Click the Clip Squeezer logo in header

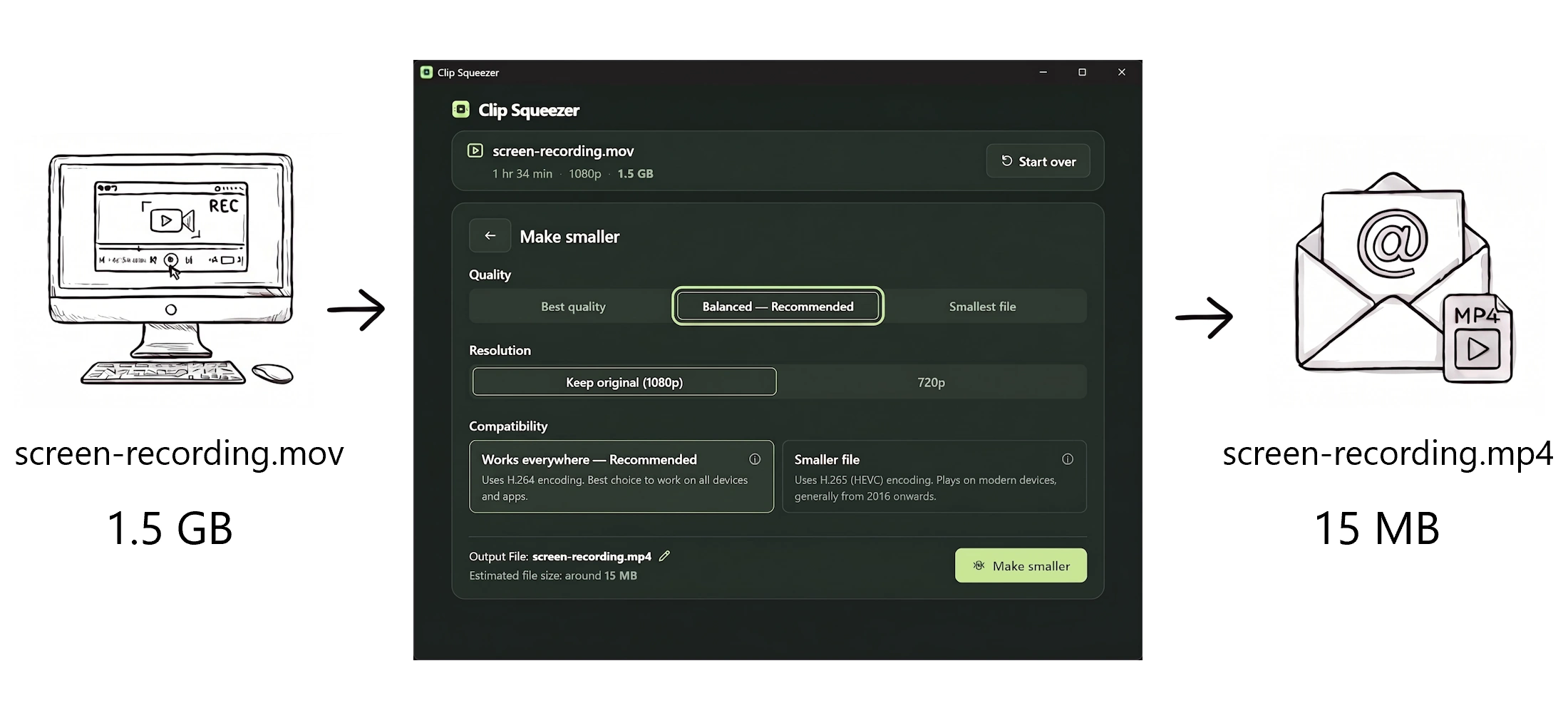pos(461,110)
